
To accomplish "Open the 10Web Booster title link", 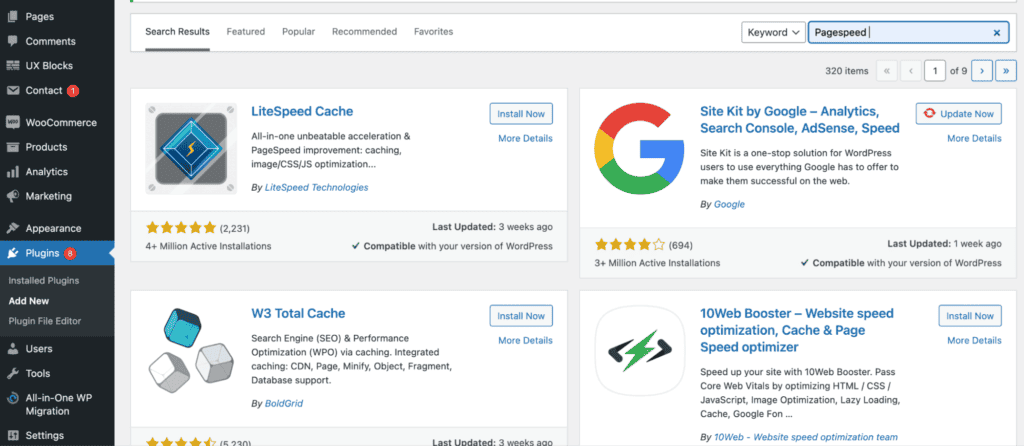I will click(x=797, y=330).
